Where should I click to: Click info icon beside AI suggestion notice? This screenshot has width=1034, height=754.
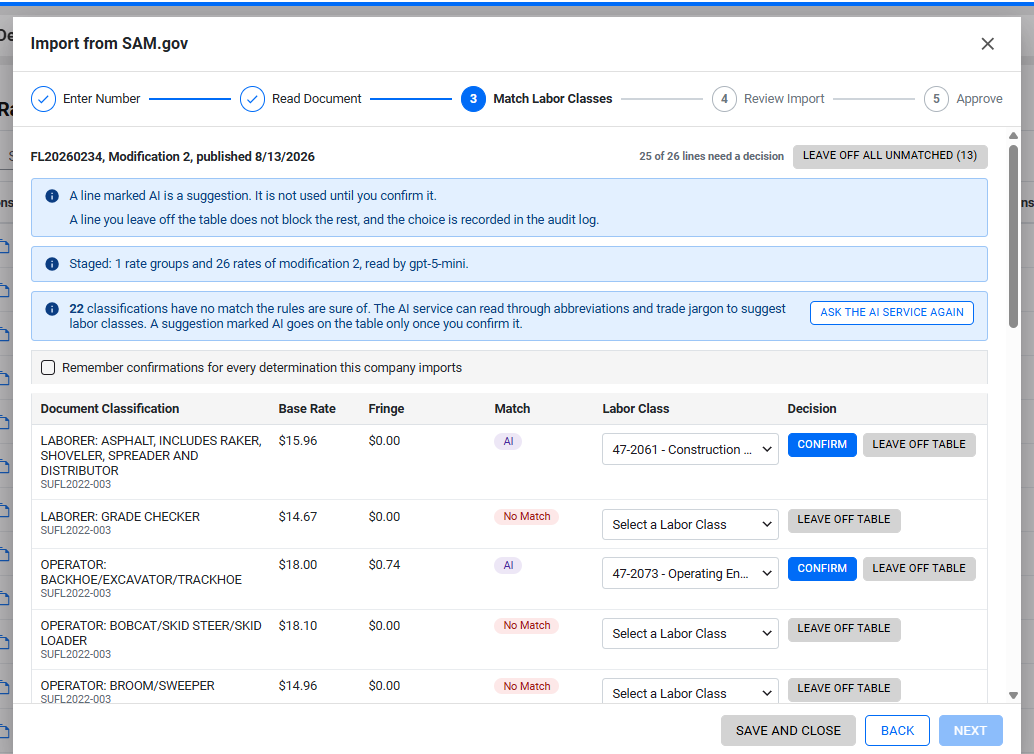(52, 196)
